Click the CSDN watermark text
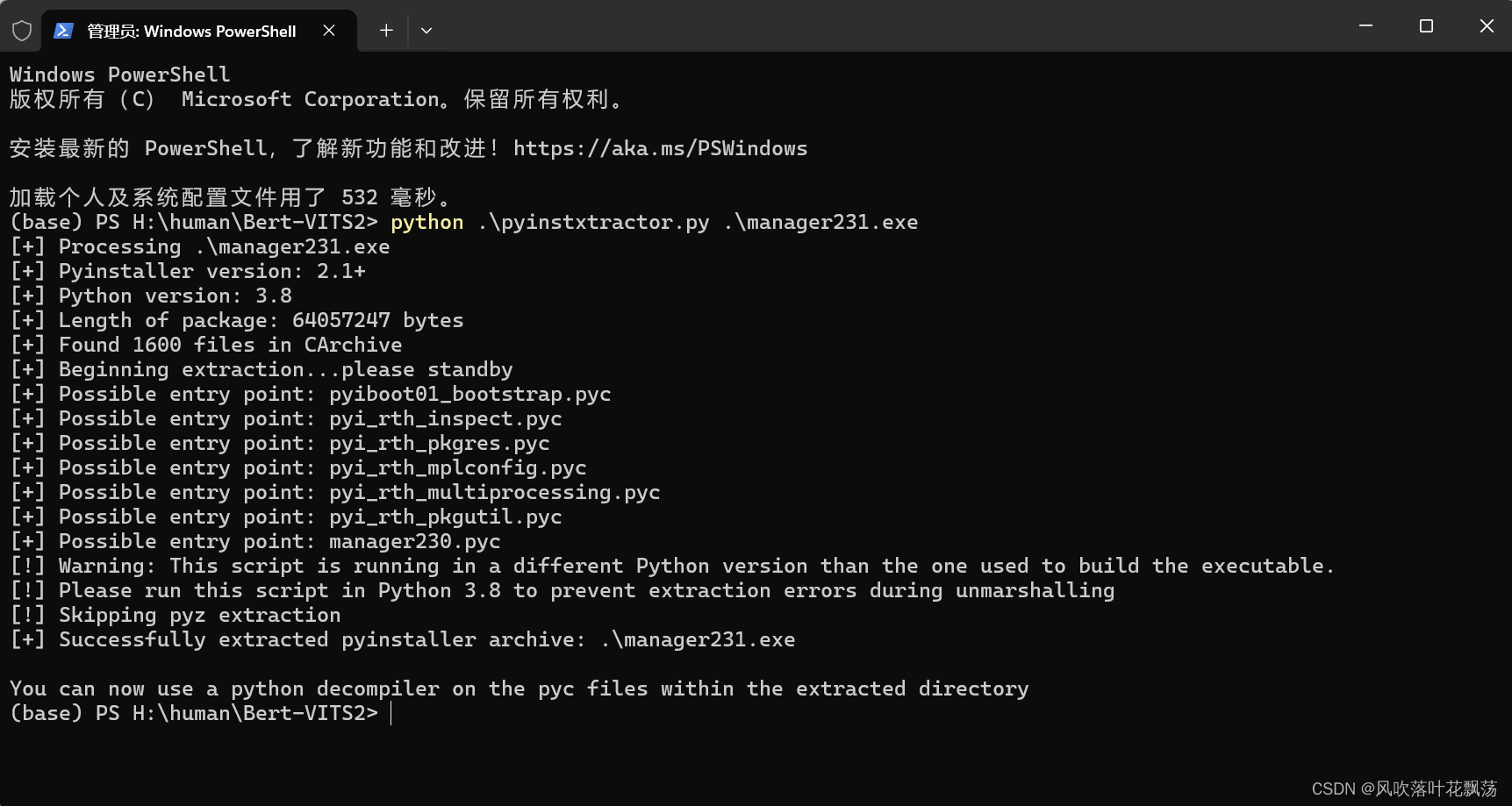Image resolution: width=1512 pixels, height=806 pixels. coord(1403,788)
